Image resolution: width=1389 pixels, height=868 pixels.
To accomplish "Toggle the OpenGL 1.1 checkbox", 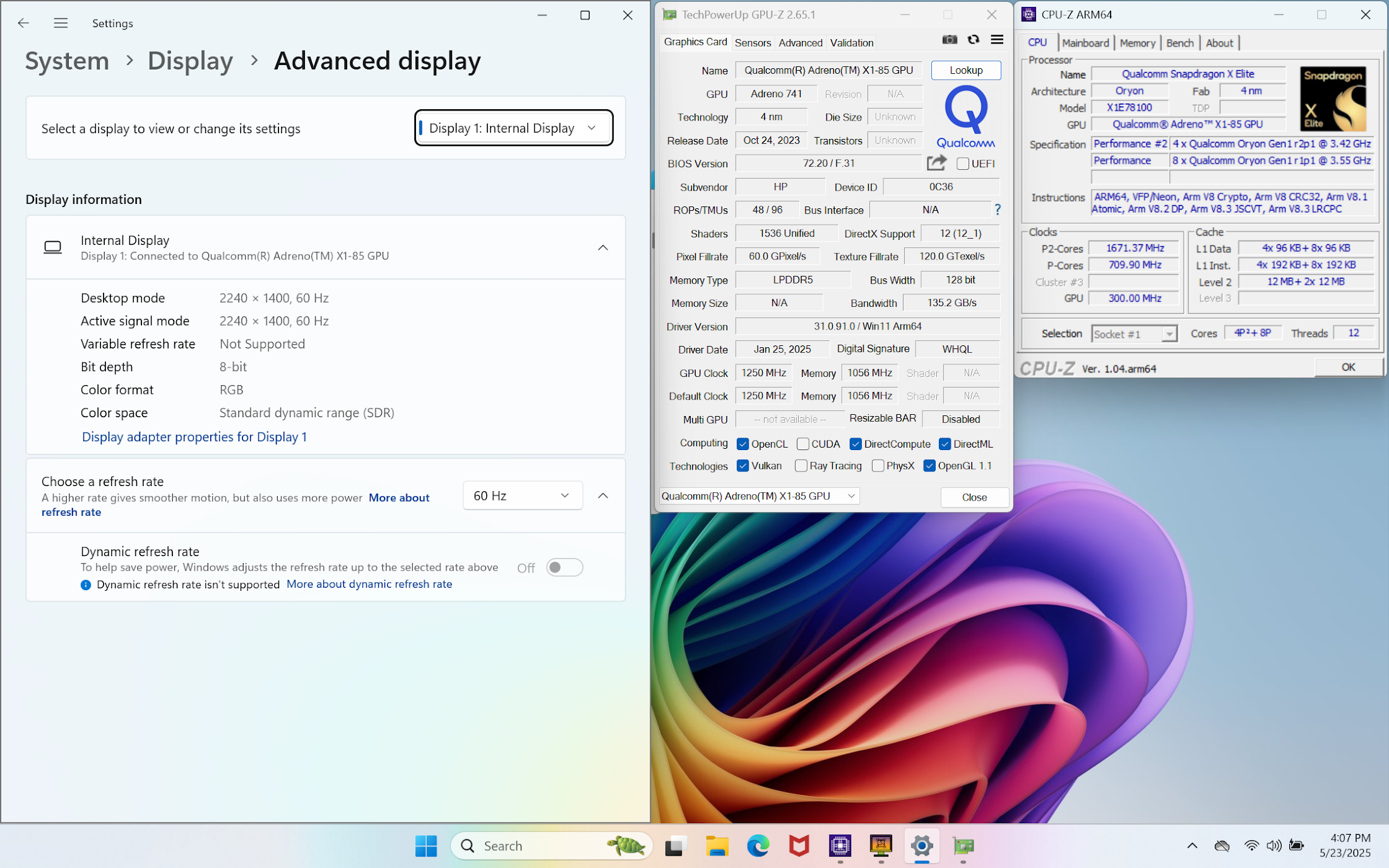I will (929, 466).
